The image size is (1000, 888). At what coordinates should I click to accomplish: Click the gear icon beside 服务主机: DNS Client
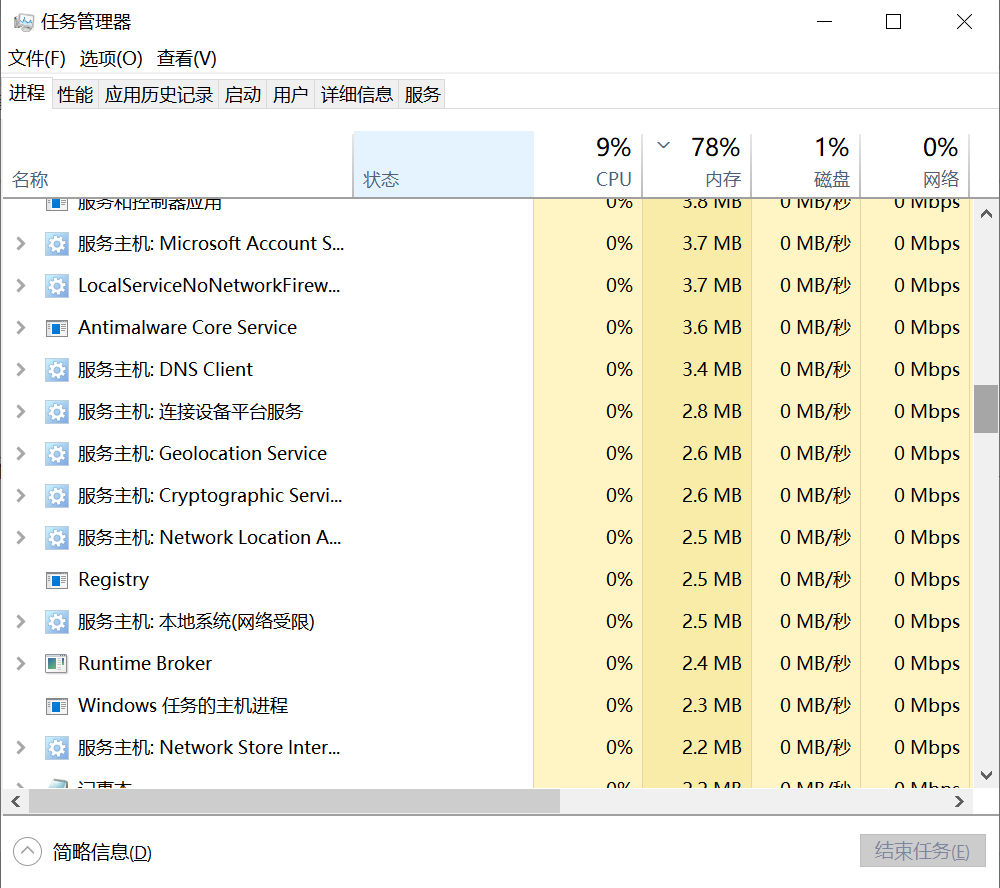56,370
